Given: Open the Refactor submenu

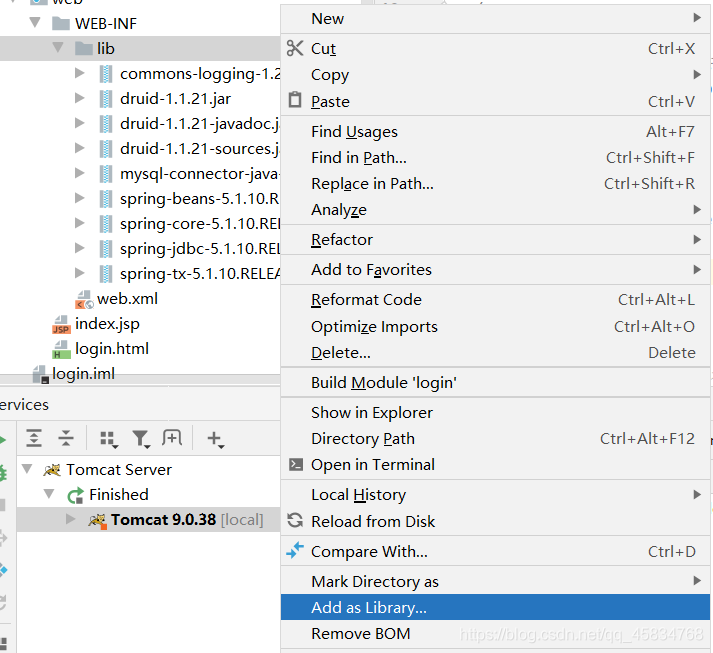Looking at the screenshot, I should click(495, 240).
